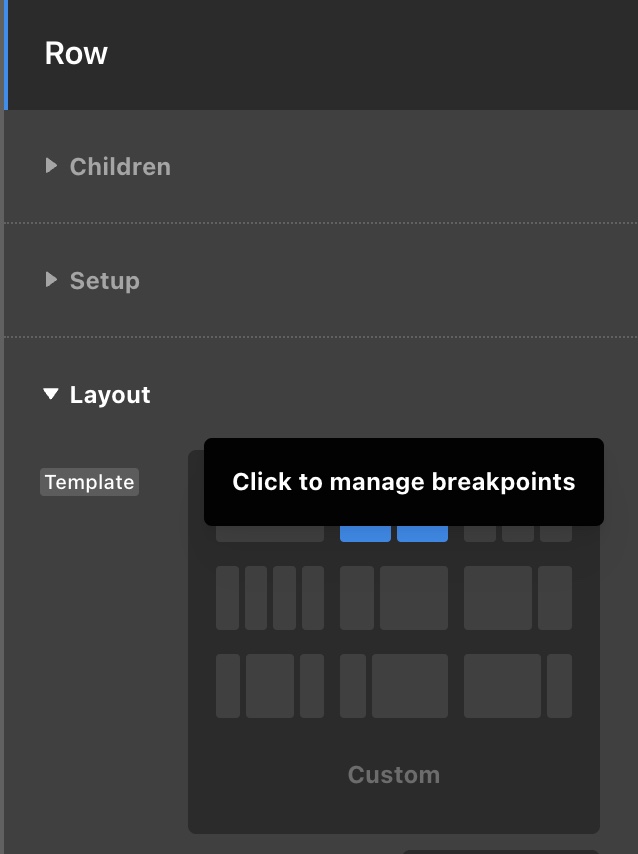Pick the three-quarters left, one-quarter right template
The width and height of the screenshot is (638, 854).
tap(518, 686)
